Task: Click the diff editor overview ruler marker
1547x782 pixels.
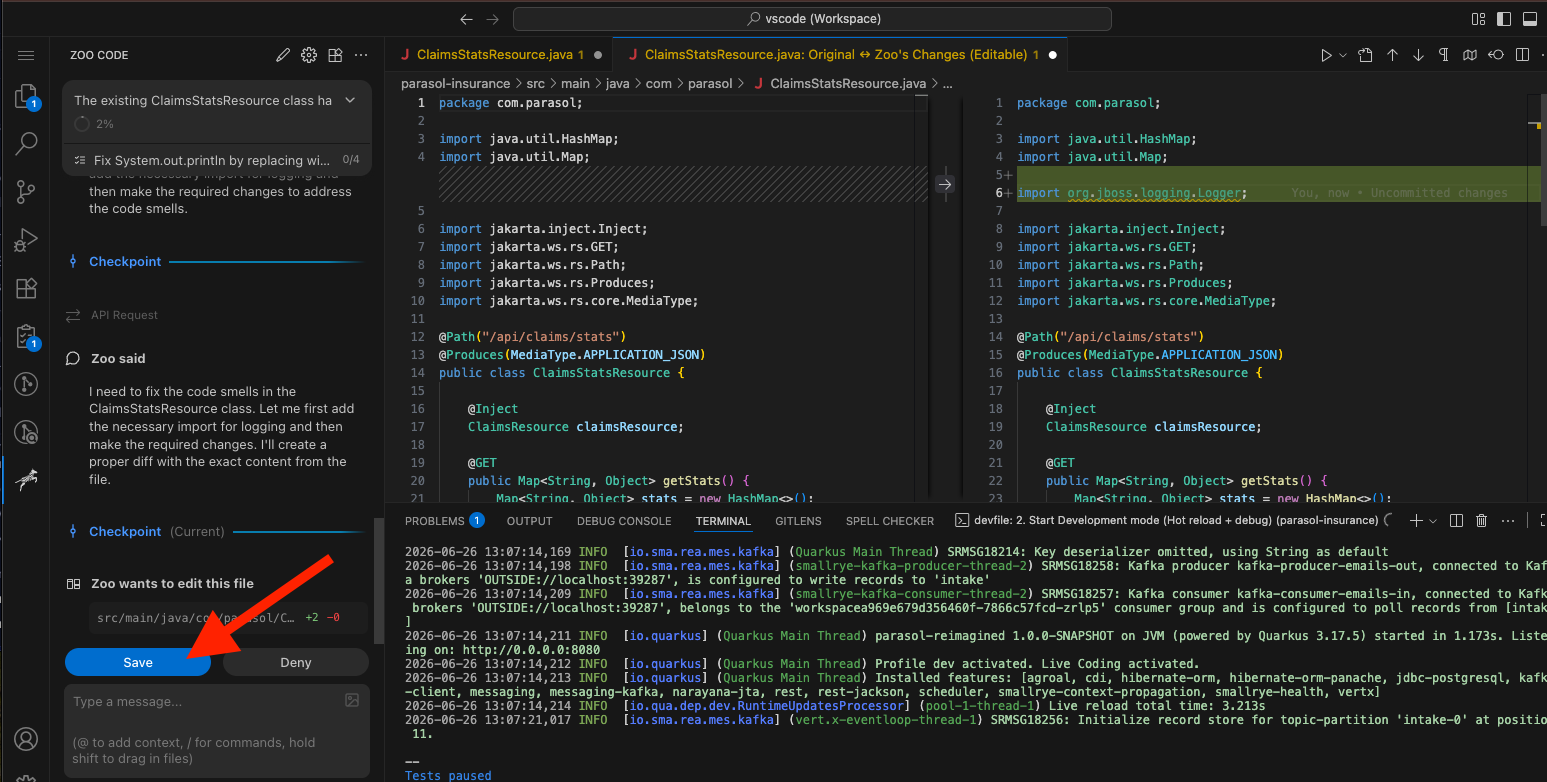Action: (1538, 126)
